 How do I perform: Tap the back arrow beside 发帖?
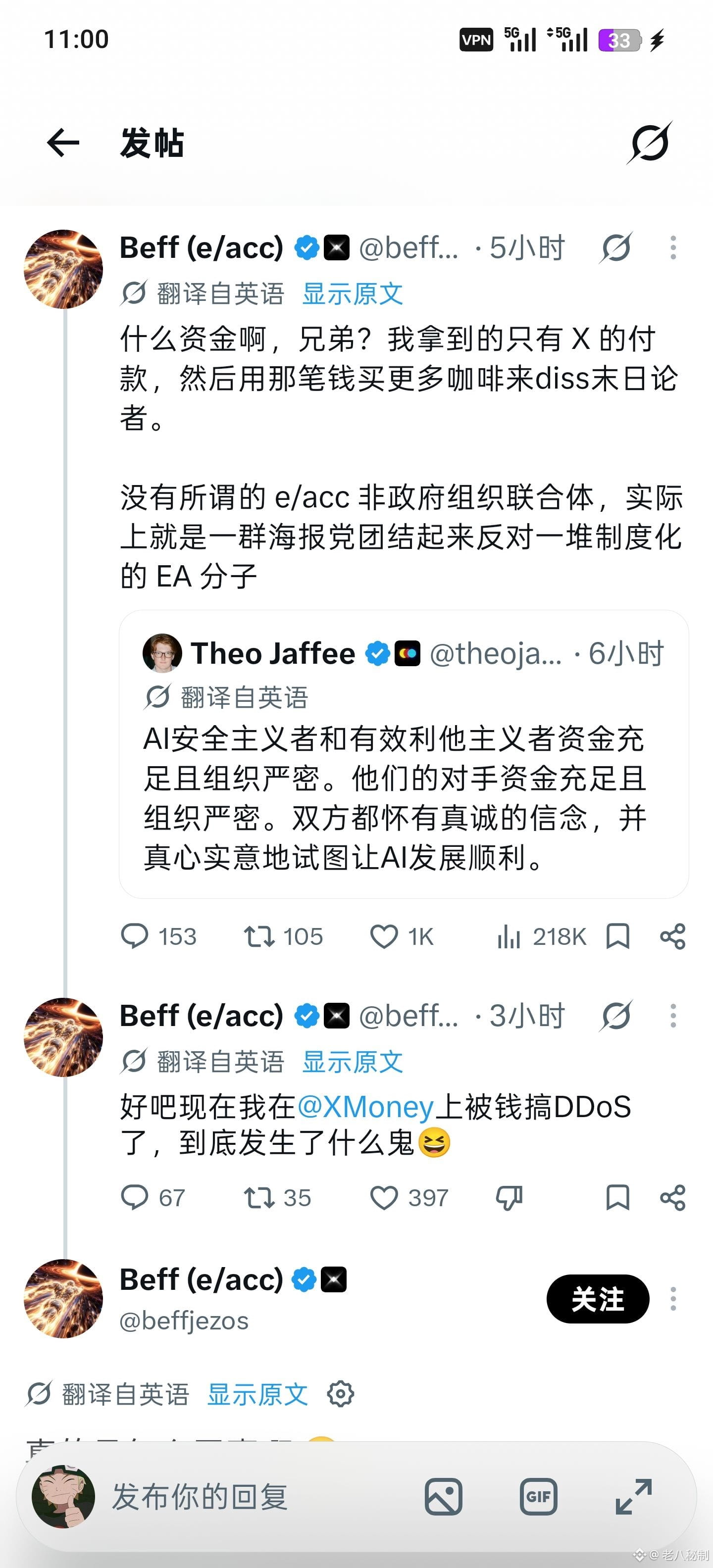click(63, 143)
